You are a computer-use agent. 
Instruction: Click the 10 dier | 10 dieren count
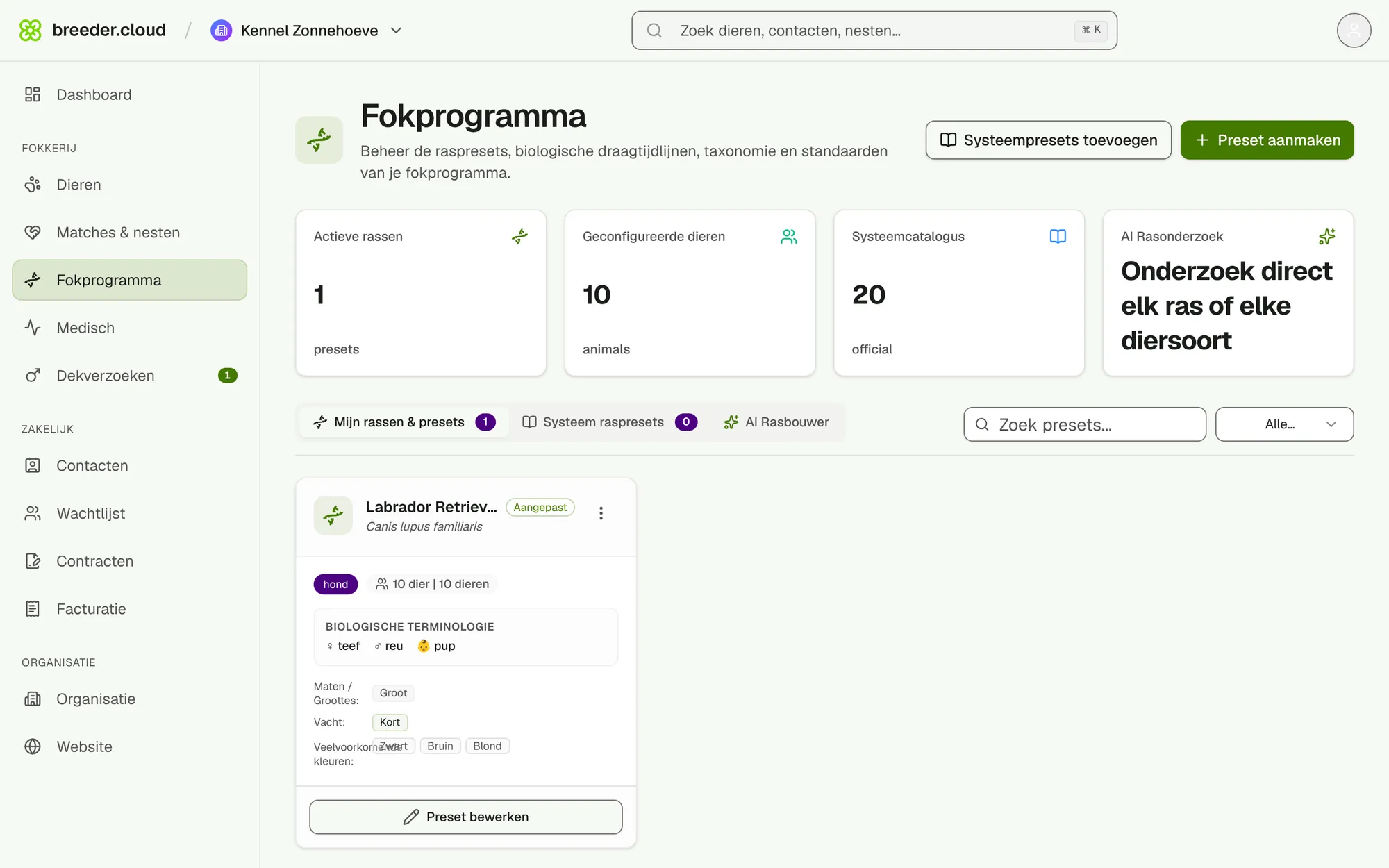[432, 585]
